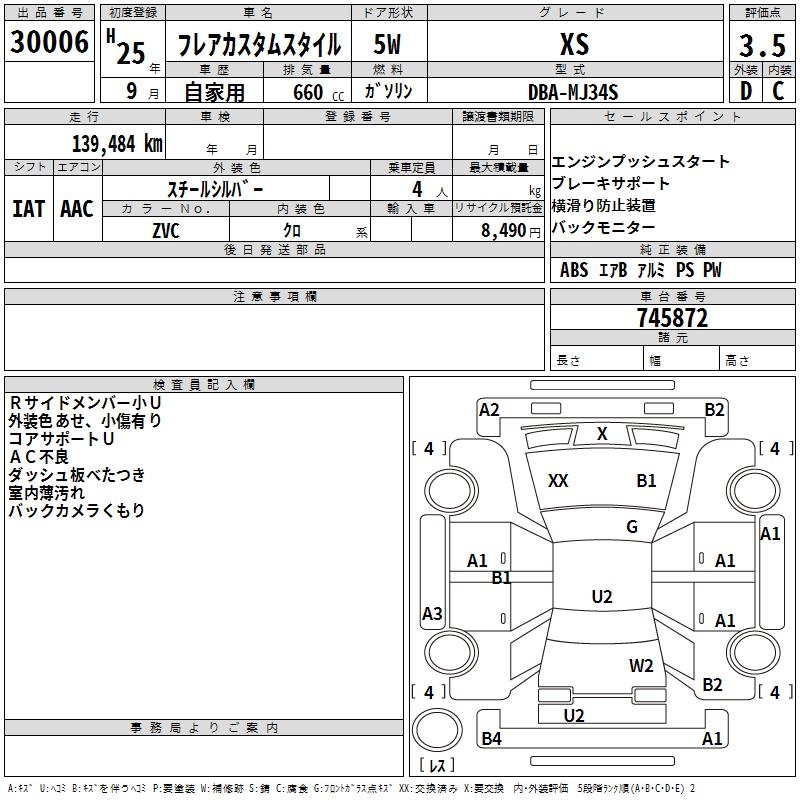Select the car name フレアカスタムスタイル
The height and width of the screenshot is (800, 800).
[x=259, y=44]
